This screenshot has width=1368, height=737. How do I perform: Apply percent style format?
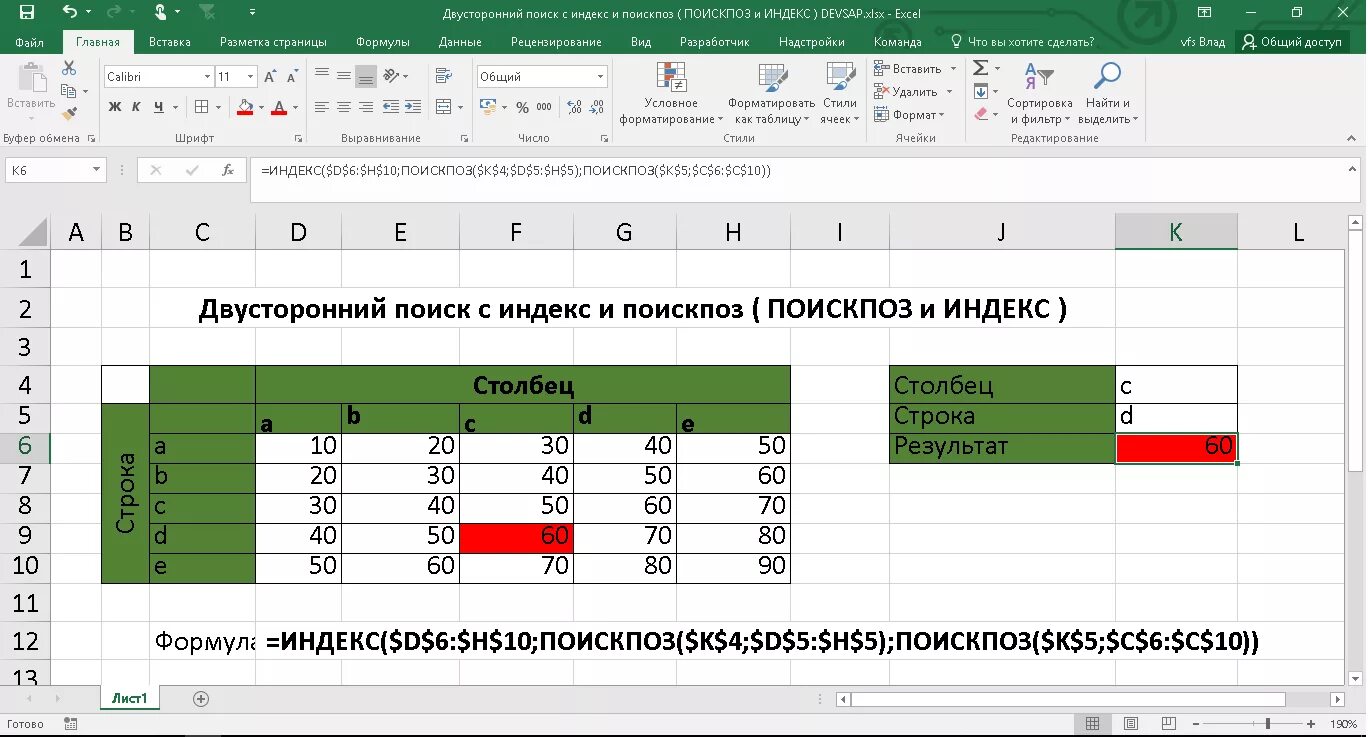pos(522,107)
